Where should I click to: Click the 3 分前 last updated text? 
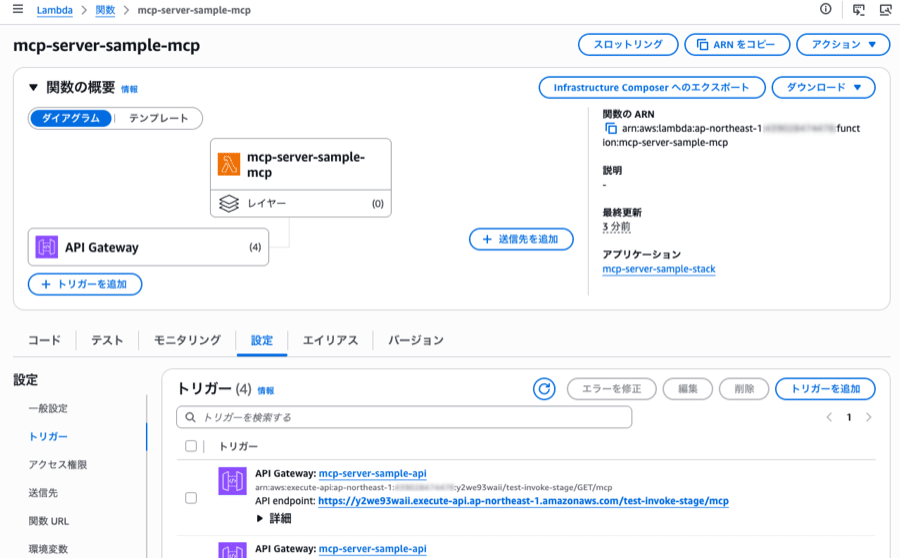point(616,226)
